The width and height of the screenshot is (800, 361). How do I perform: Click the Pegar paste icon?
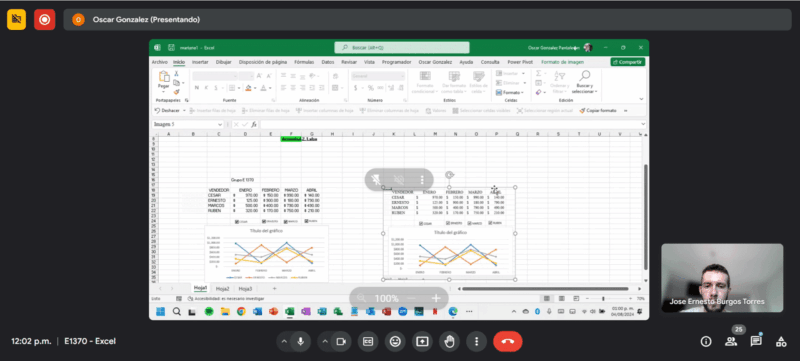click(x=164, y=77)
